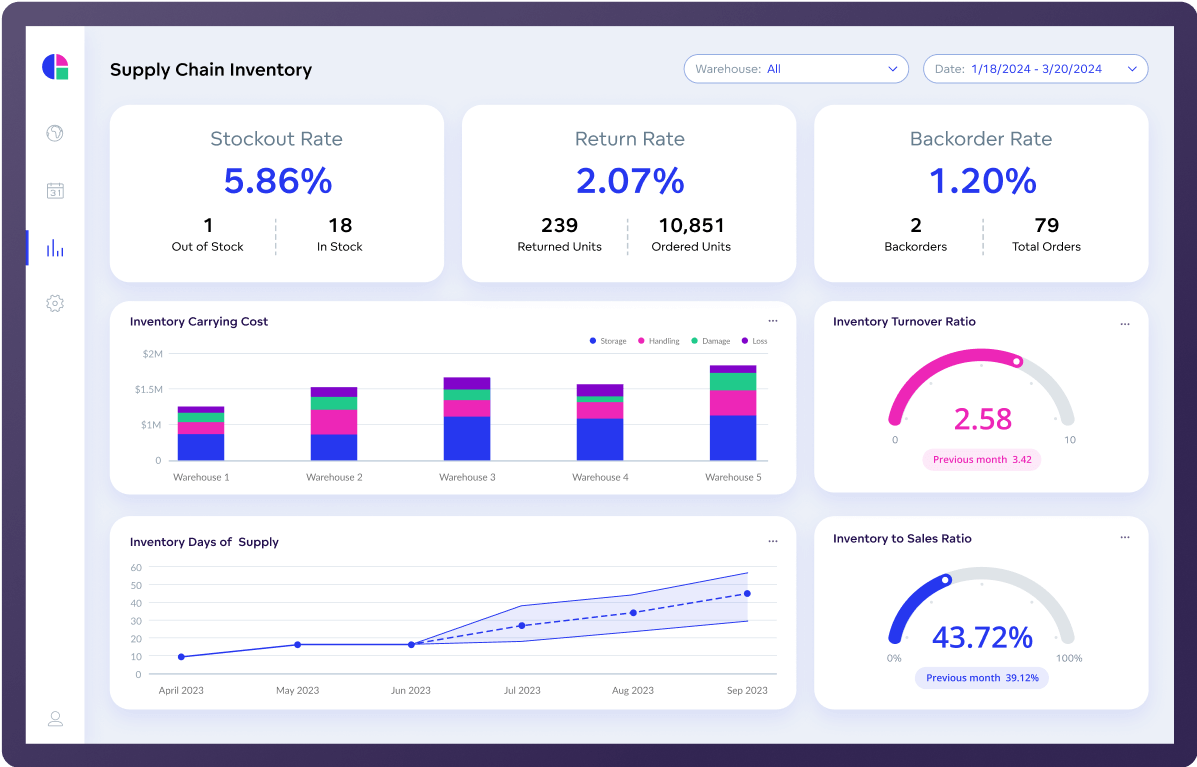
Task: Click the Previous month 39.12% badge
Action: click(x=981, y=678)
